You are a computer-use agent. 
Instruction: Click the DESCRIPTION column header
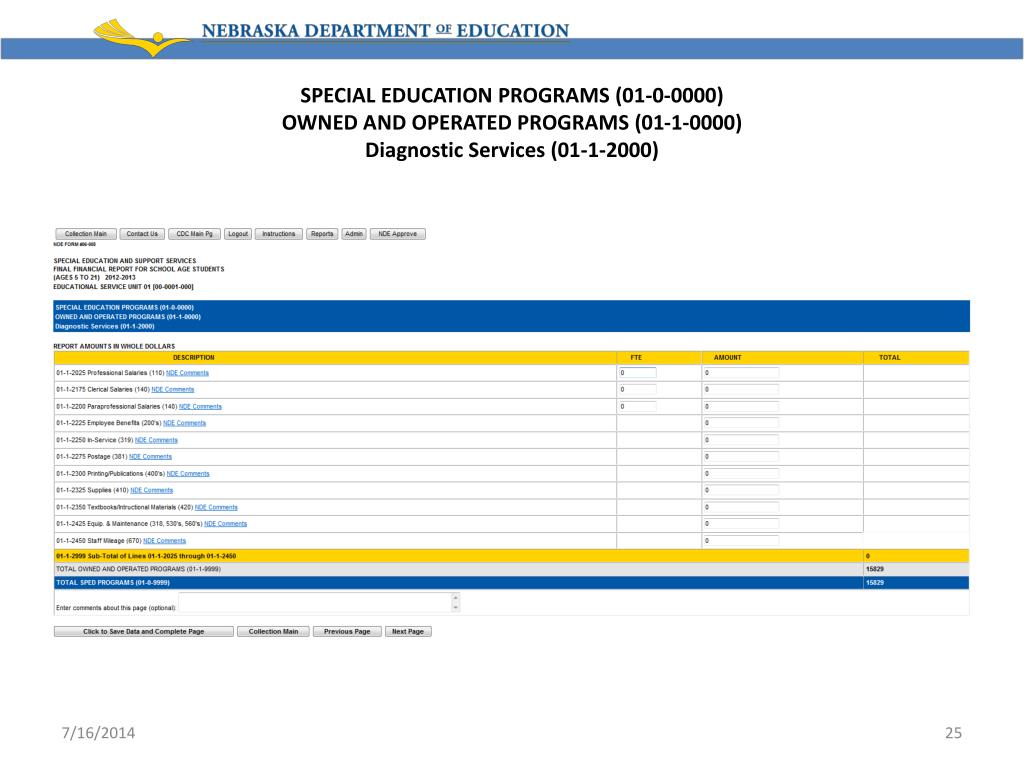coord(193,358)
